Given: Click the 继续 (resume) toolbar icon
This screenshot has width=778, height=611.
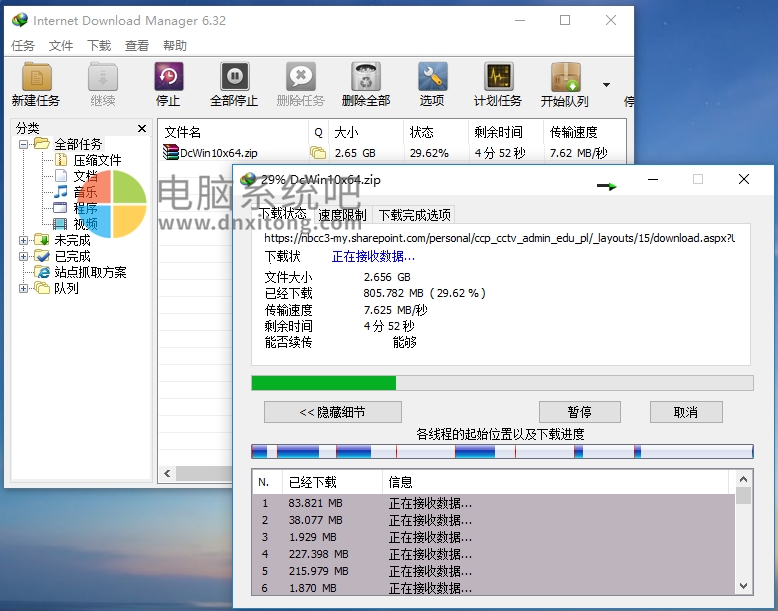Looking at the screenshot, I should 103,77.
